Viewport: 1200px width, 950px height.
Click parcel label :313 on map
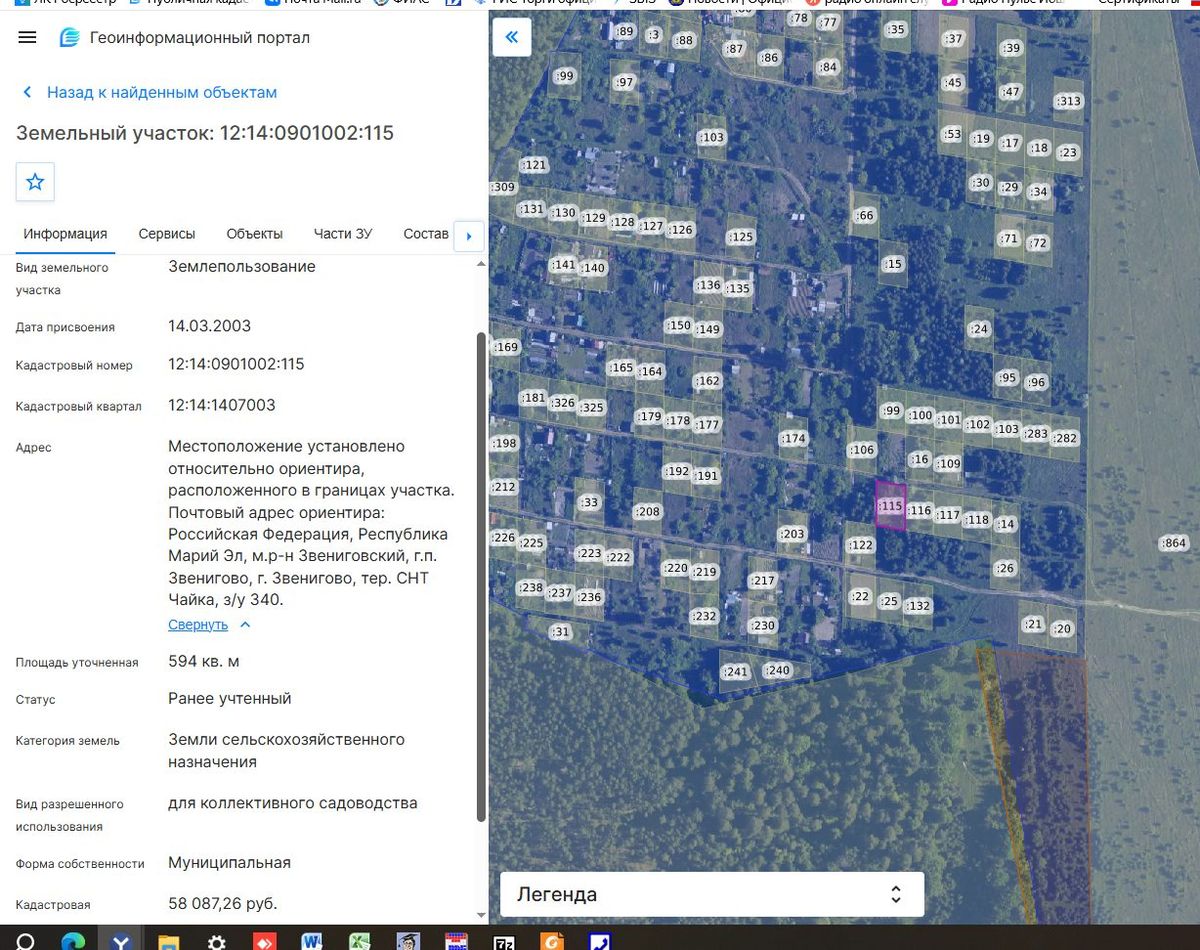pyautogui.click(x=1069, y=101)
